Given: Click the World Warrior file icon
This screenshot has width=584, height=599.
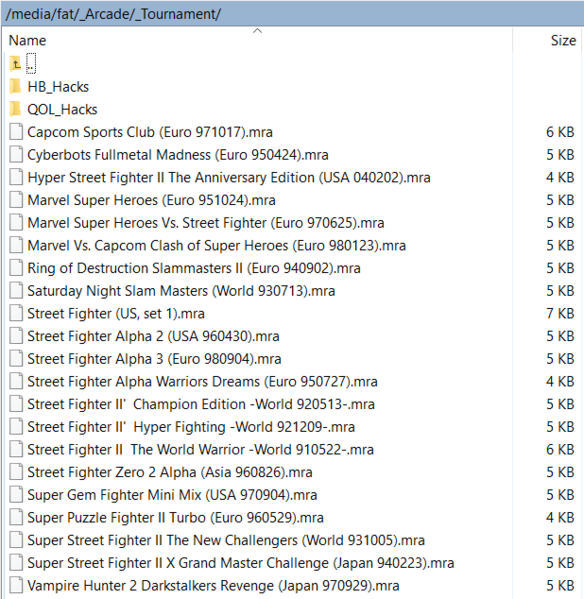Looking at the screenshot, I should (x=16, y=450).
